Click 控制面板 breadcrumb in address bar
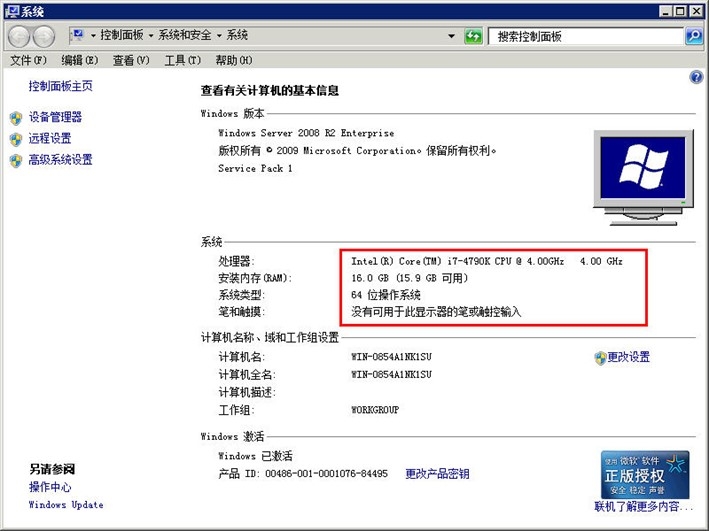The height and width of the screenshot is (531, 709). [x=122, y=35]
